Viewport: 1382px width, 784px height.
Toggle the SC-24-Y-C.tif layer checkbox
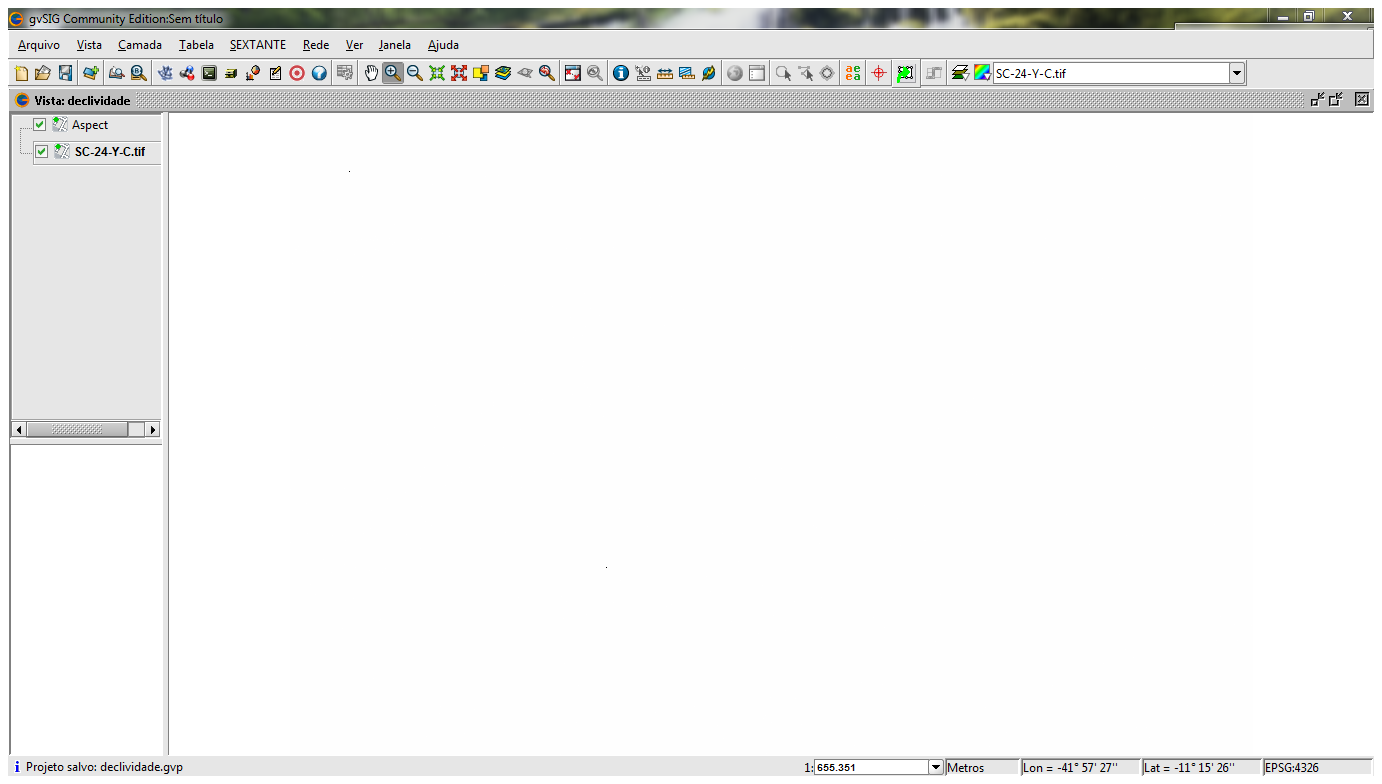tap(42, 152)
